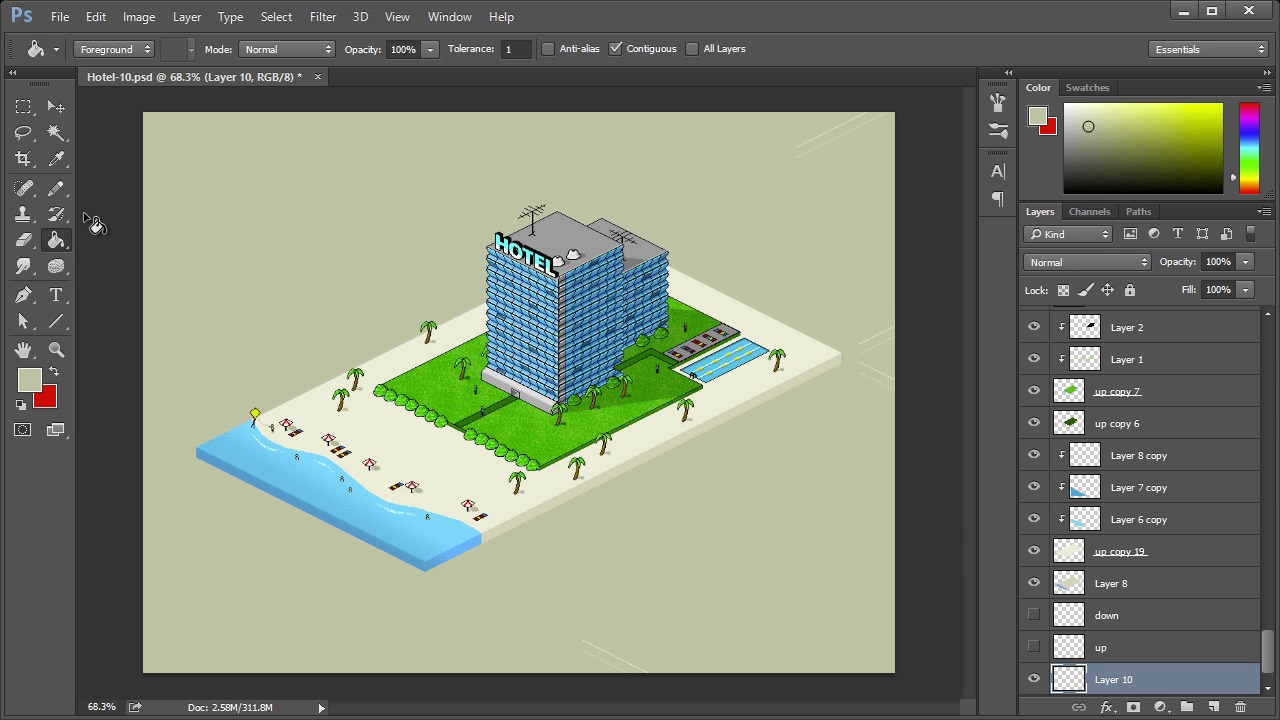Image resolution: width=1280 pixels, height=720 pixels.
Task: Enable the All Layers checkbox
Action: coord(692,49)
